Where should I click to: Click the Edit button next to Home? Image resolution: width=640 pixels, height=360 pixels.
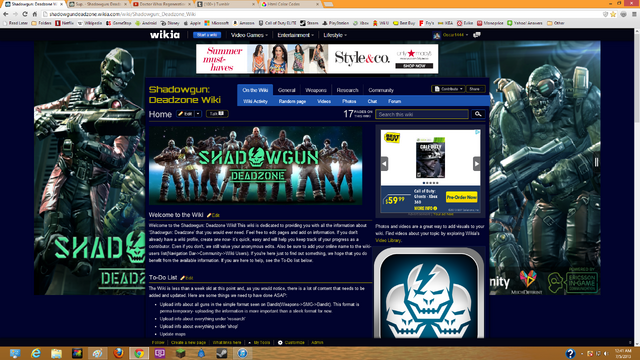pyautogui.click(x=185, y=114)
